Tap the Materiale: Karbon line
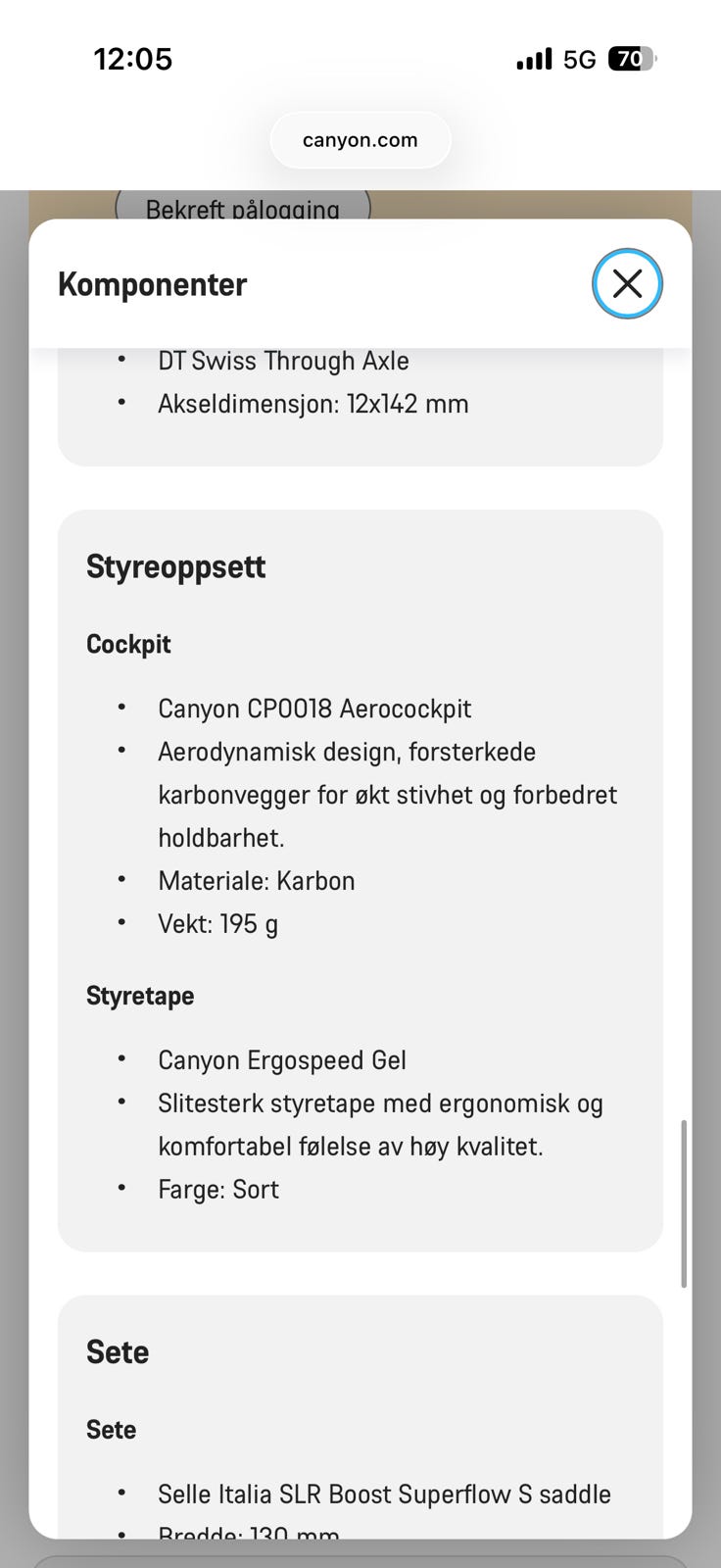The image size is (721, 1568). pyautogui.click(x=256, y=880)
